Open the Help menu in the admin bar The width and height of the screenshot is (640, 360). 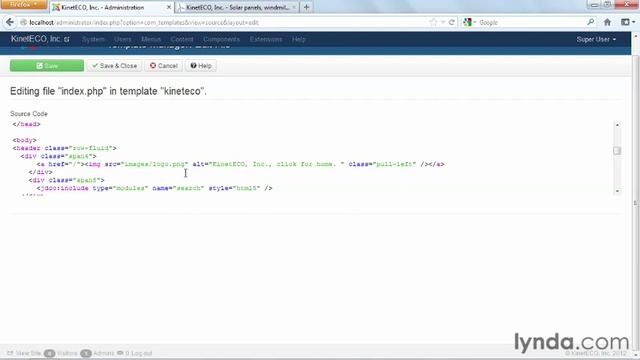pos(299,40)
